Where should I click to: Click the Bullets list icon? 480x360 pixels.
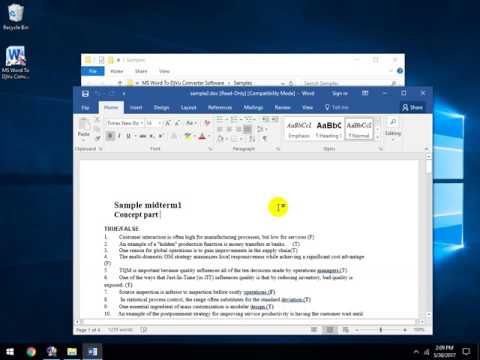(x=220, y=119)
